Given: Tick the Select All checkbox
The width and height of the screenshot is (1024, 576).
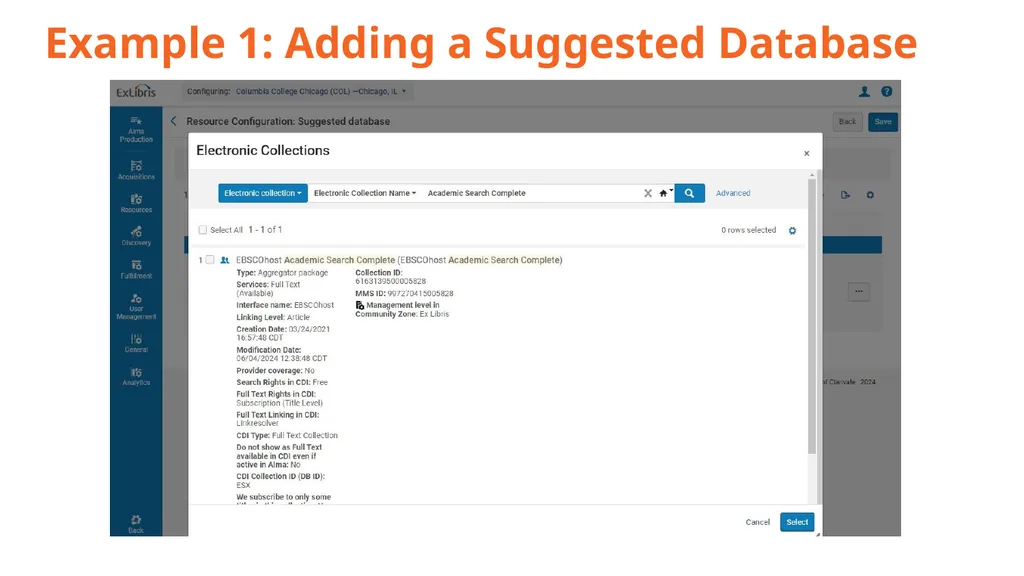Looking at the screenshot, I should point(202,230).
